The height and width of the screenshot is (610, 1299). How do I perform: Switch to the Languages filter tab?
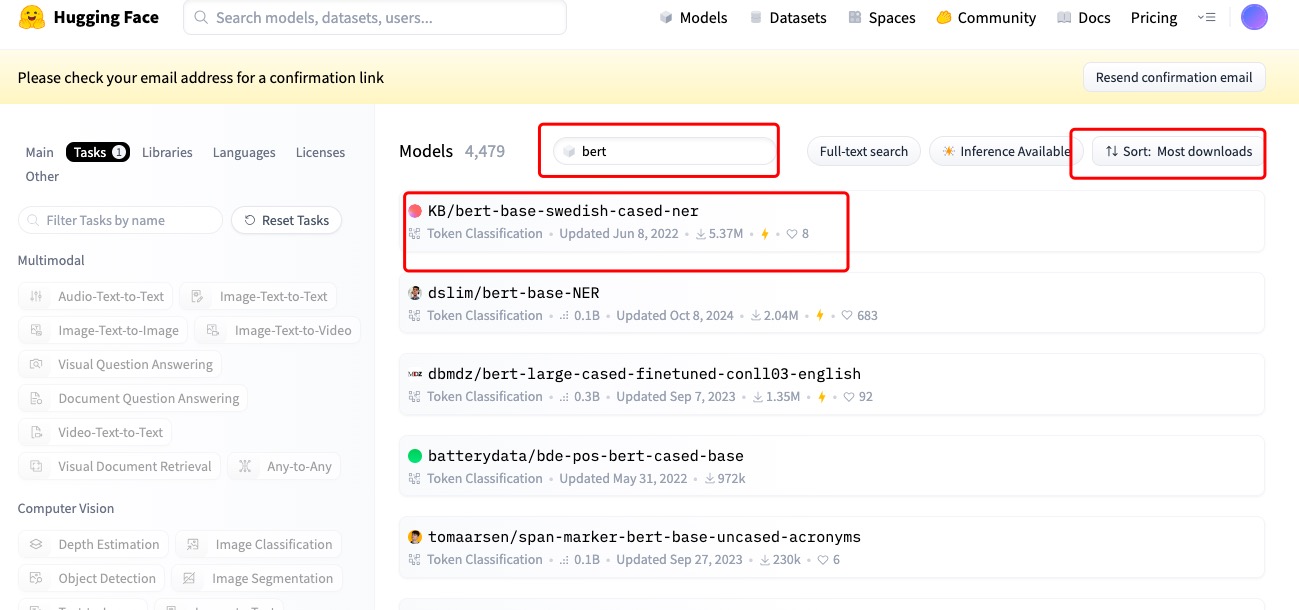coord(244,152)
